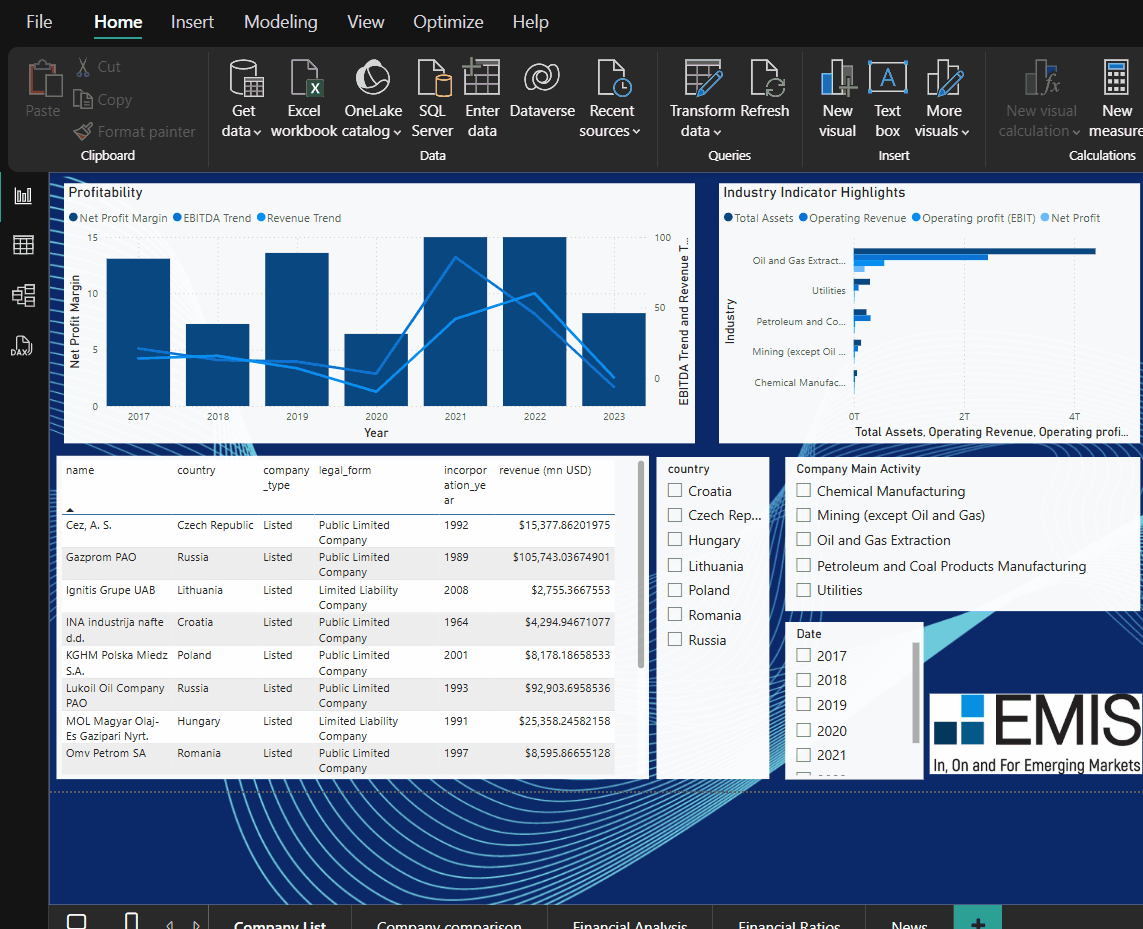Enable the Utilities activity checkbox
This screenshot has height=929, width=1143.
[x=804, y=590]
